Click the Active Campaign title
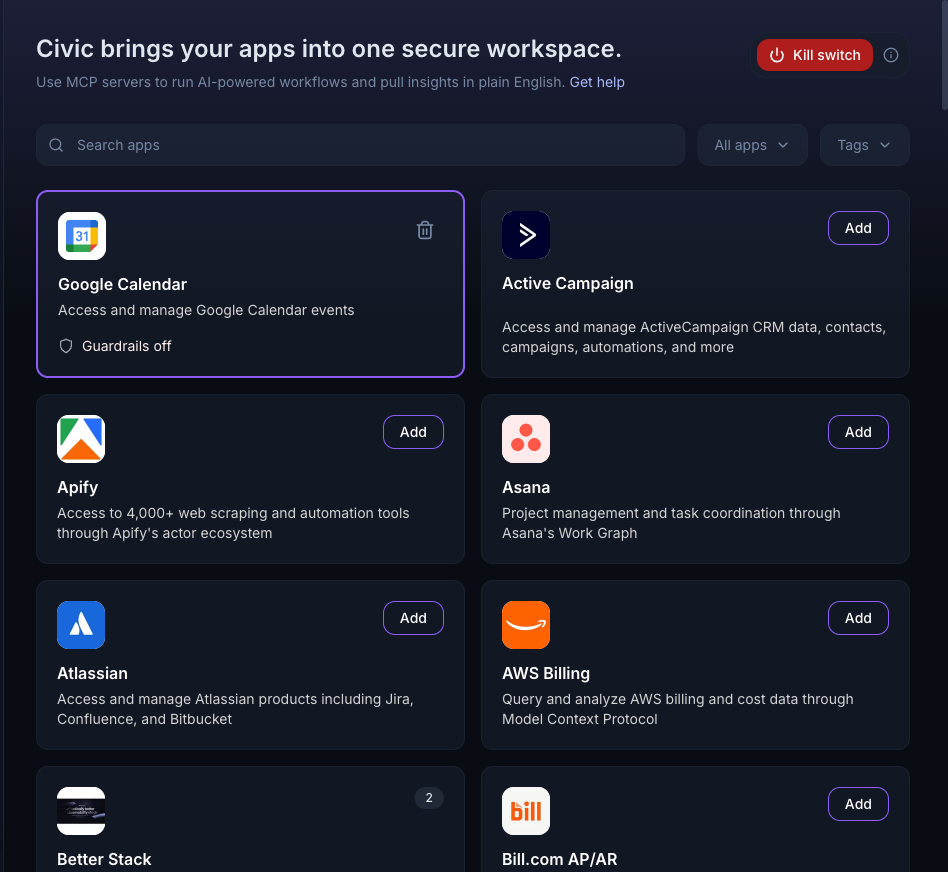948x872 pixels. (x=568, y=283)
